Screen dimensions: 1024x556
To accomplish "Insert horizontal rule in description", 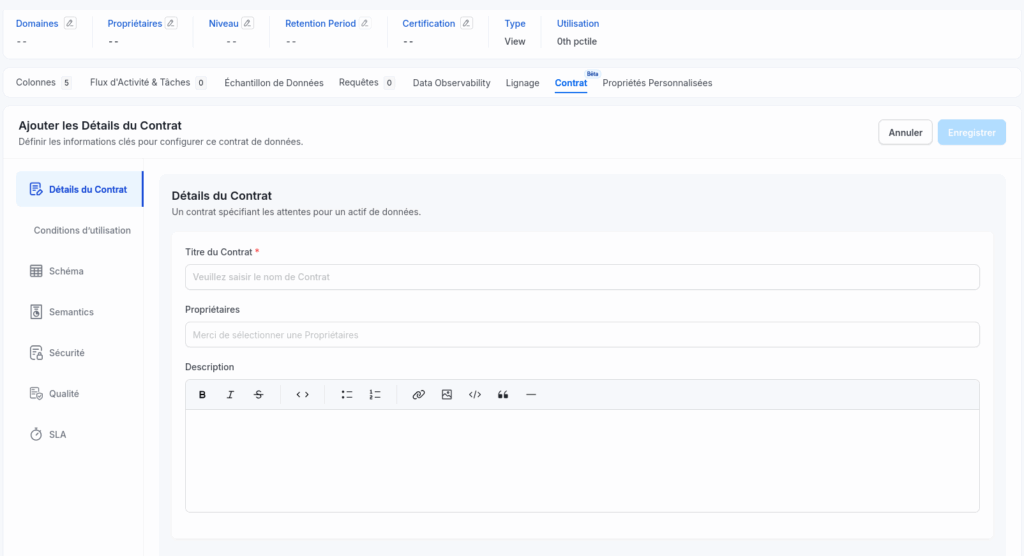I will 531,395.
